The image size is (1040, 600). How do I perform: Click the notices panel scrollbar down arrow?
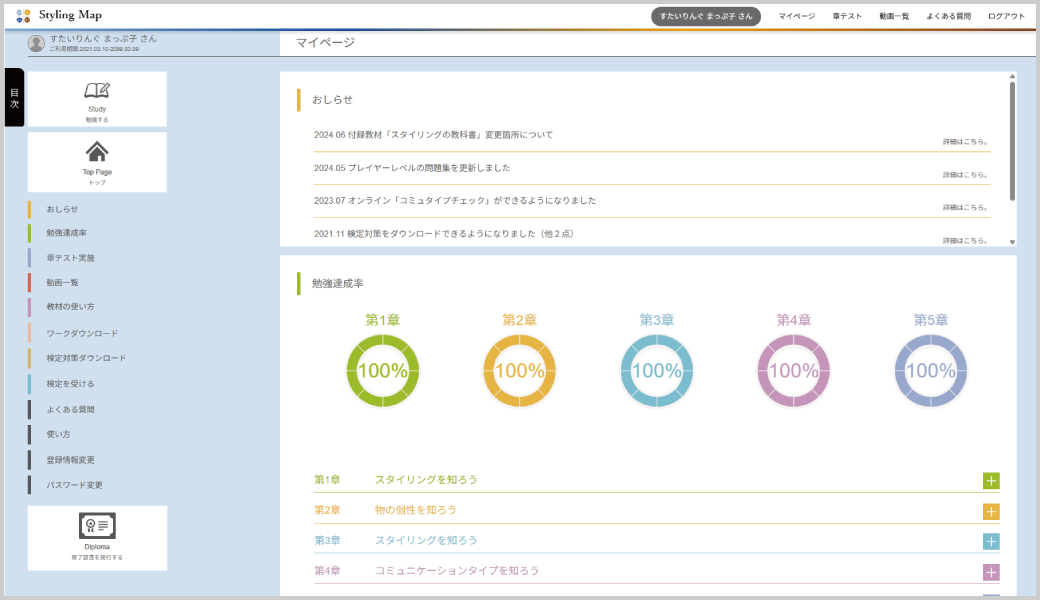1012,241
